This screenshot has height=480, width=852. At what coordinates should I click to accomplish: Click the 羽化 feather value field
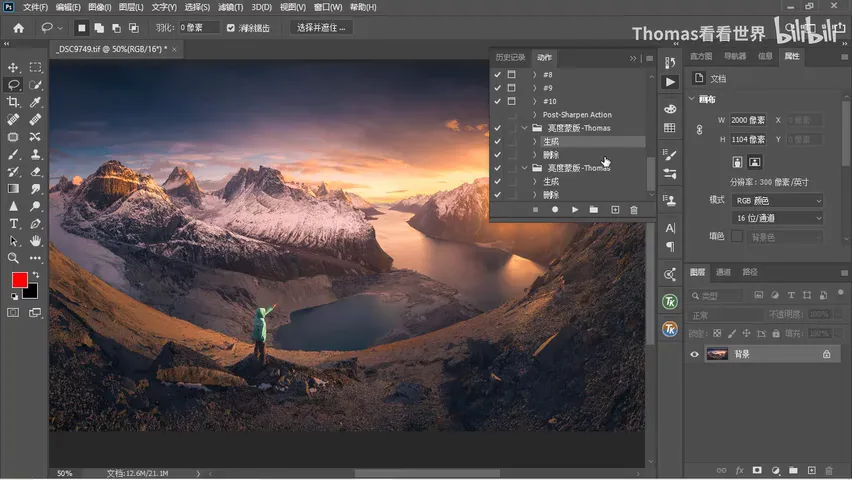pyautogui.click(x=199, y=28)
